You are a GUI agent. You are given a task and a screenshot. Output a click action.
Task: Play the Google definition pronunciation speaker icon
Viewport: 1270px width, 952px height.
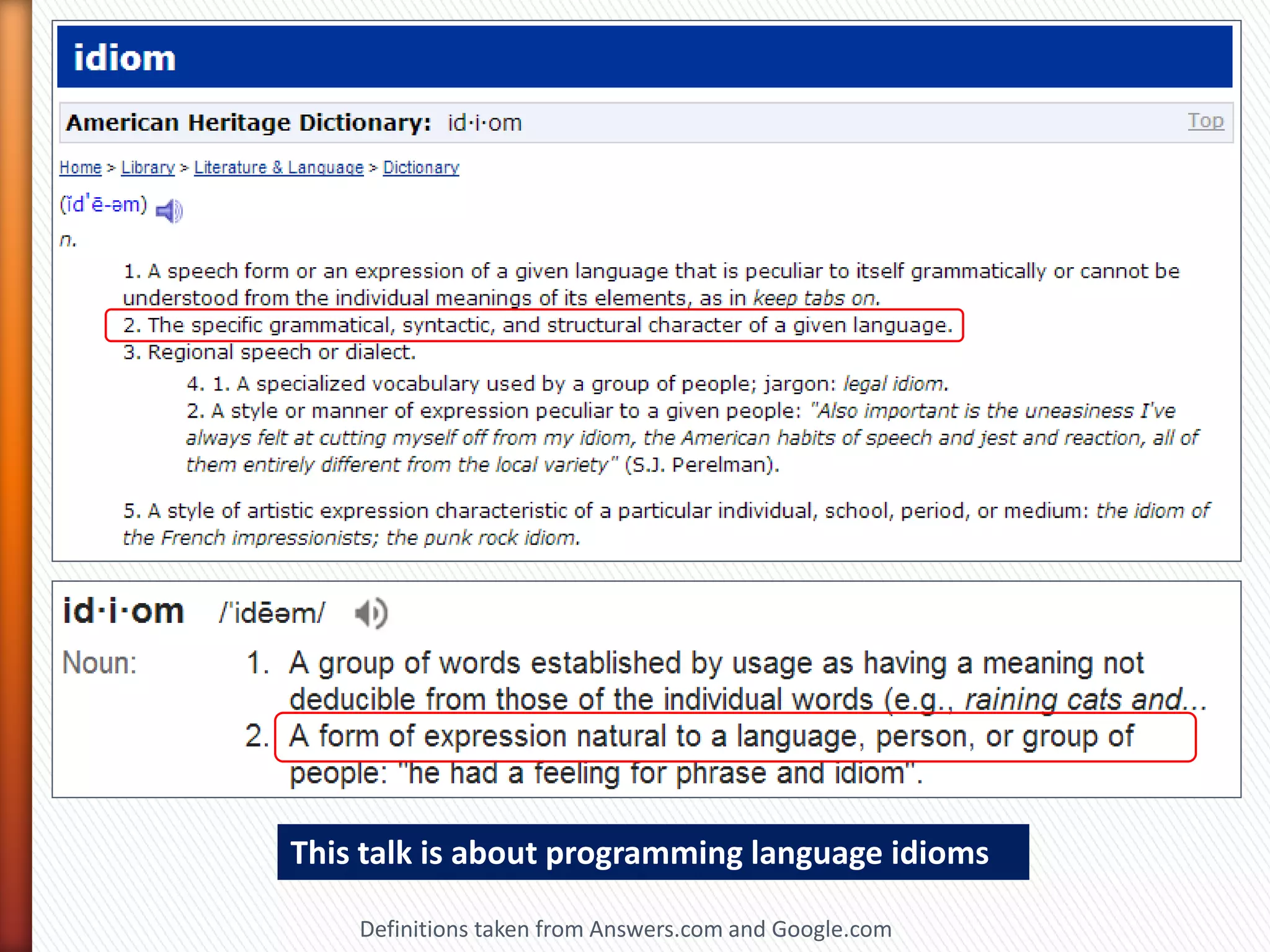click(371, 614)
